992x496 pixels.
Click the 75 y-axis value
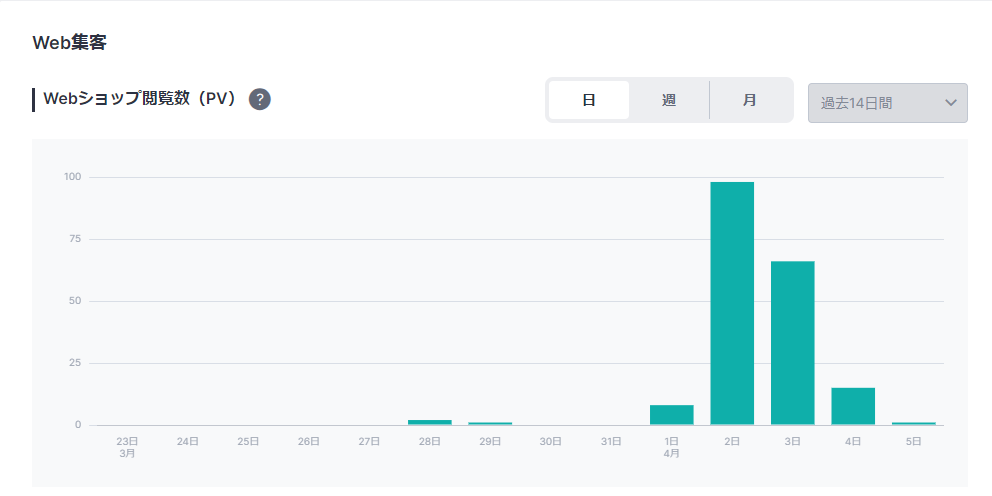(75, 239)
